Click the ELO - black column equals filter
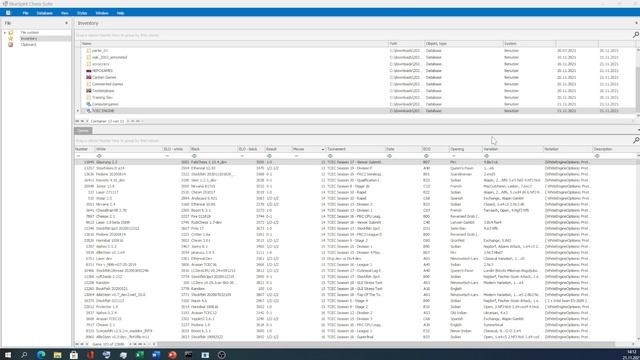Image resolution: width=640 pixels, height=360 pixels. [x=242, y=156]
